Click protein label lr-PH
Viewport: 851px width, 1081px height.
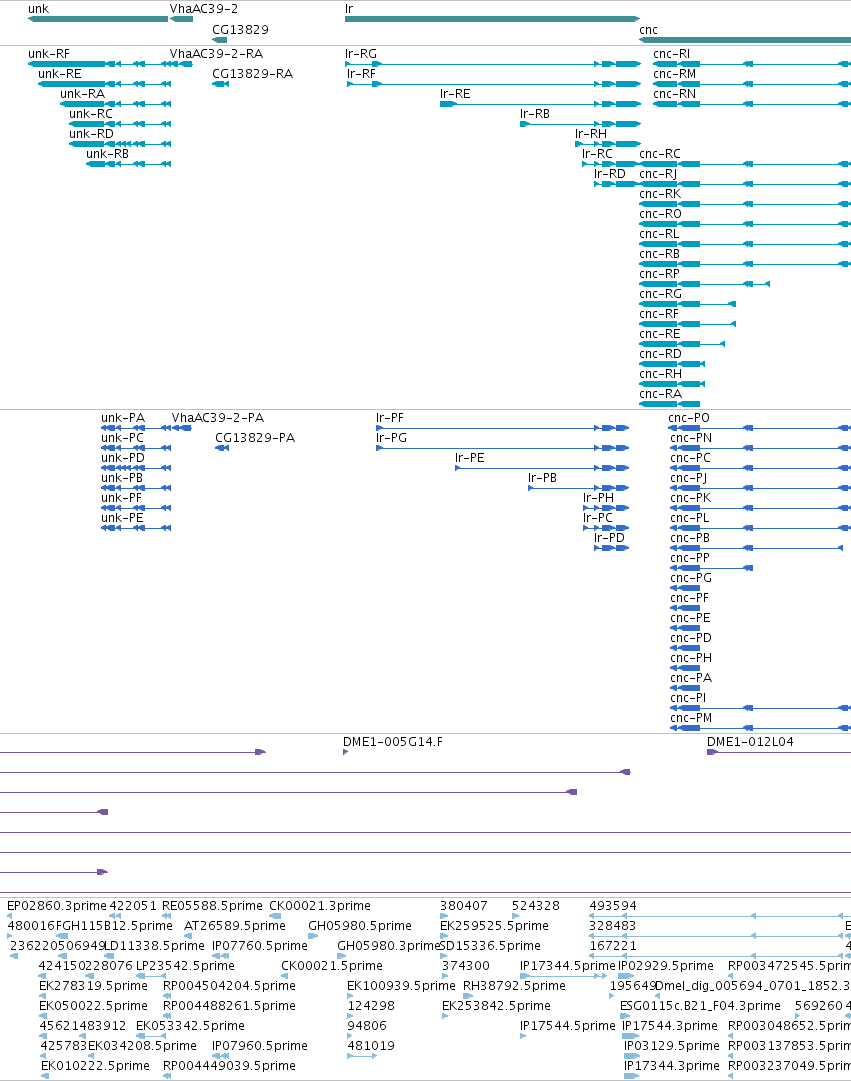coord(598,498)
